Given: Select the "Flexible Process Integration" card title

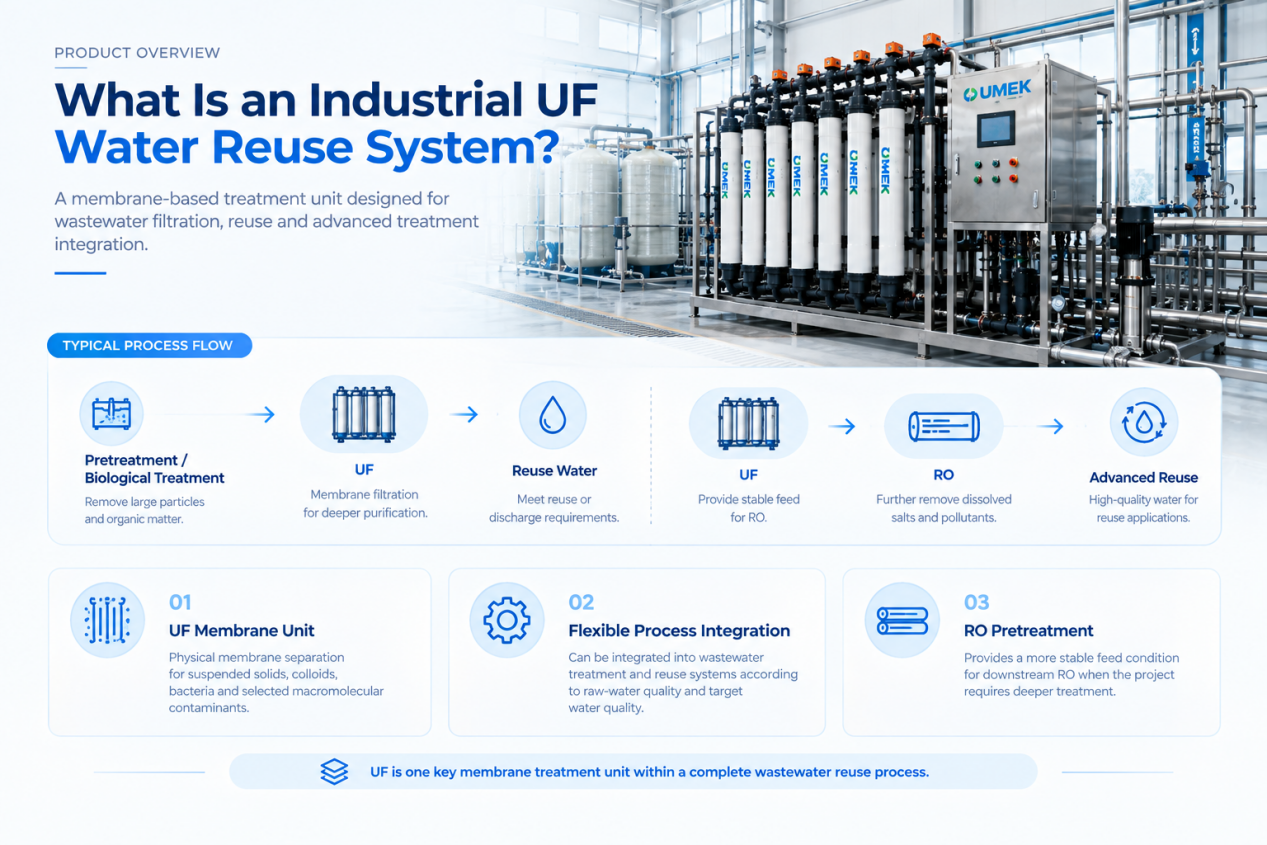Looking at the screenshot, I should click(x=679, y=631).
